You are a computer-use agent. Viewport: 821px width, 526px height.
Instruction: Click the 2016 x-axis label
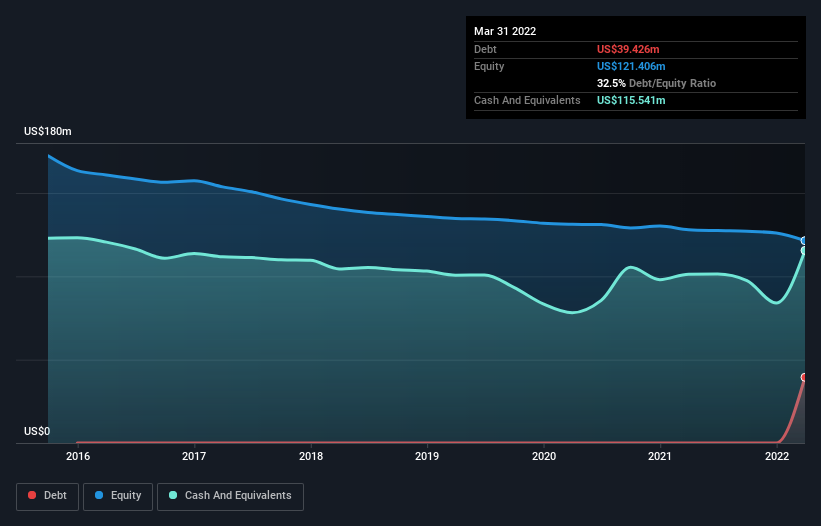(x=78, y=456)
